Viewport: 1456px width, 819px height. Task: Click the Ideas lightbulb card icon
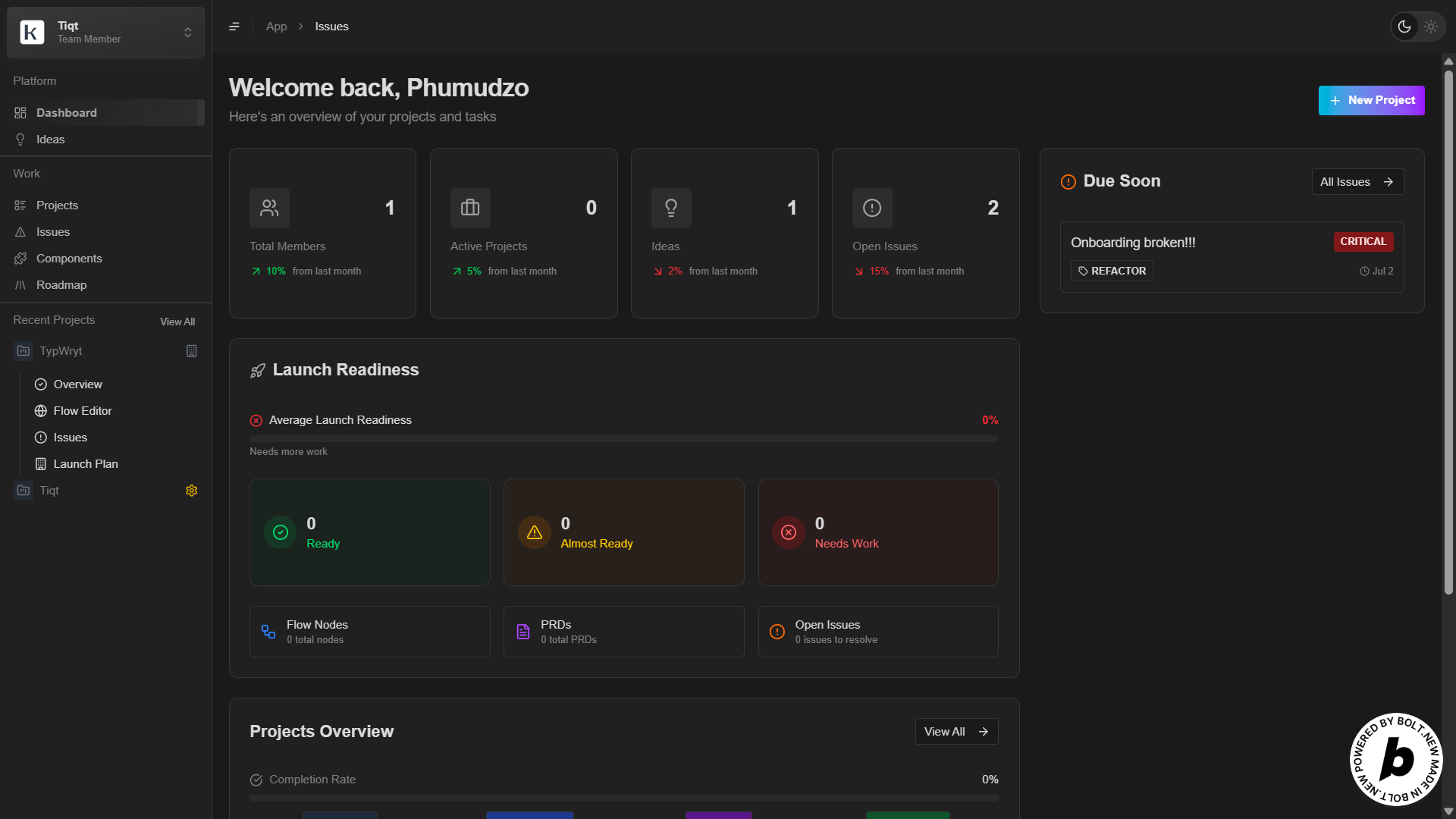(x=671, y=208)
